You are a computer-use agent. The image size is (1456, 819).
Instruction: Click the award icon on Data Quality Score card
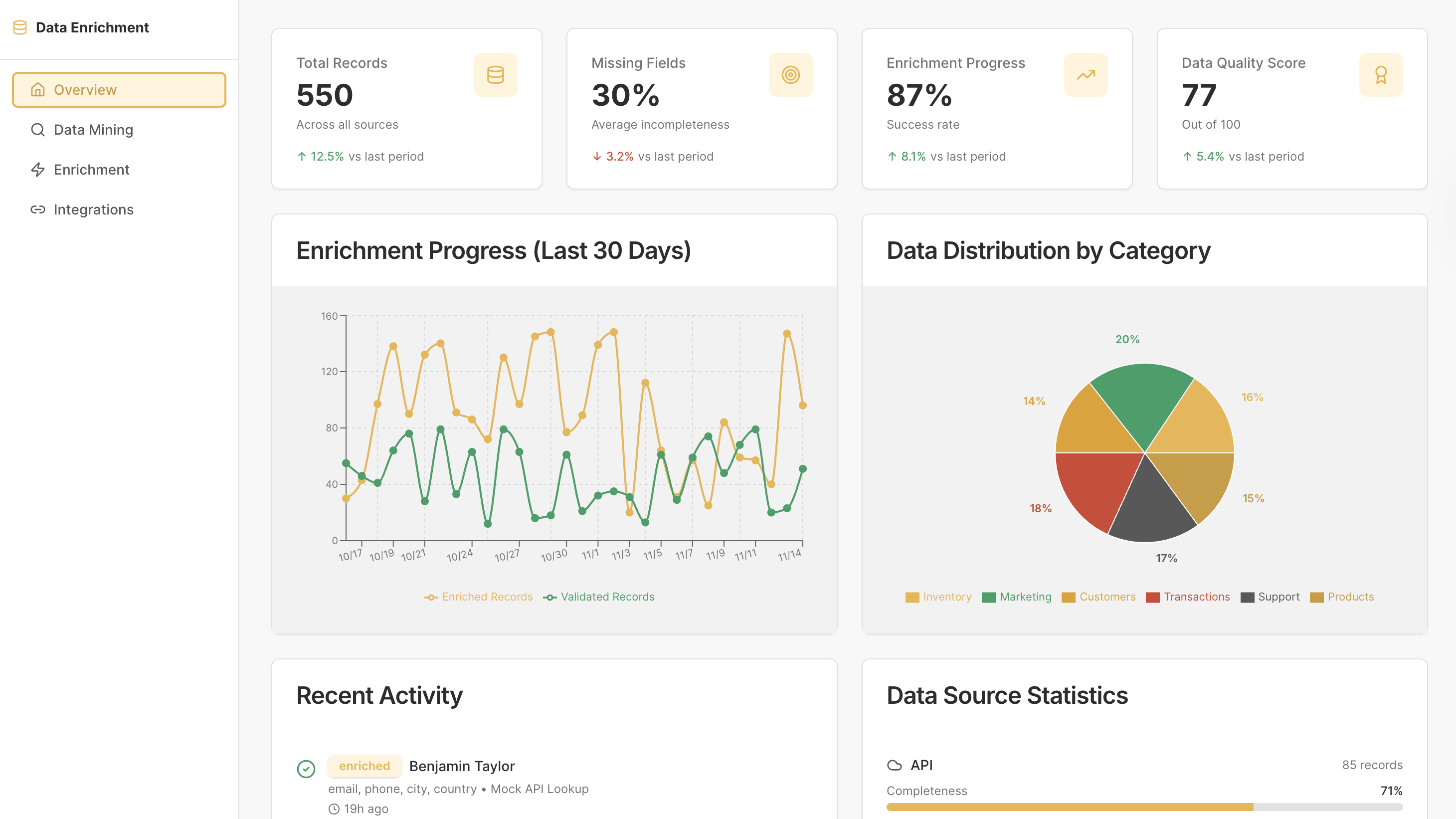pyautogui.click(x=1380, y=74)
